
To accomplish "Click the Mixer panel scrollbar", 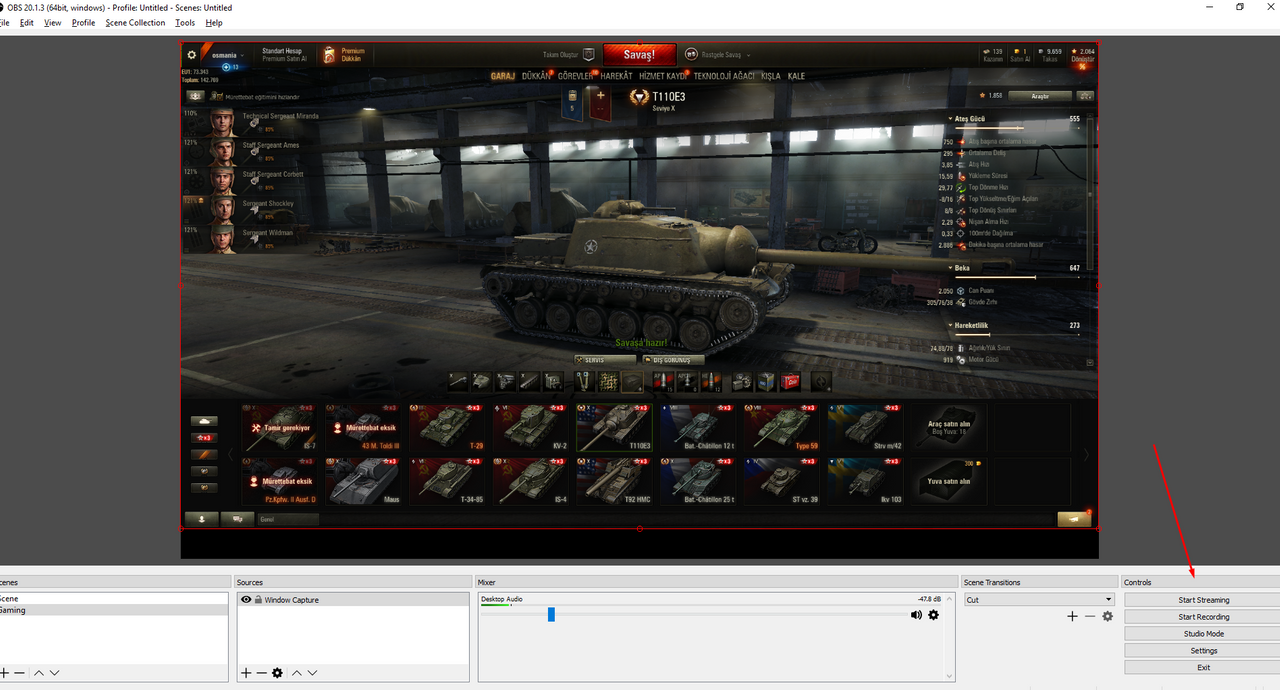I will click(x=949, y=636).
